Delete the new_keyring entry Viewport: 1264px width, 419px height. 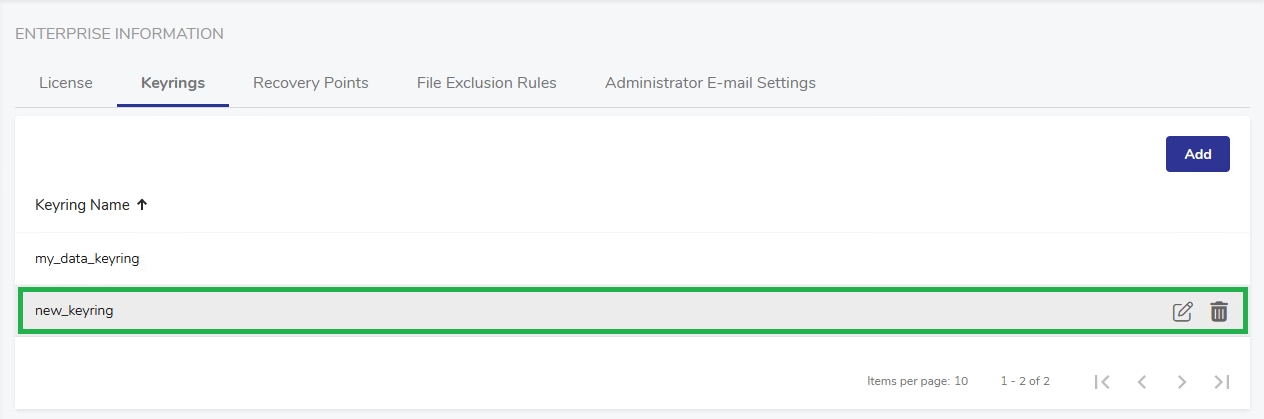(1218, 312)
